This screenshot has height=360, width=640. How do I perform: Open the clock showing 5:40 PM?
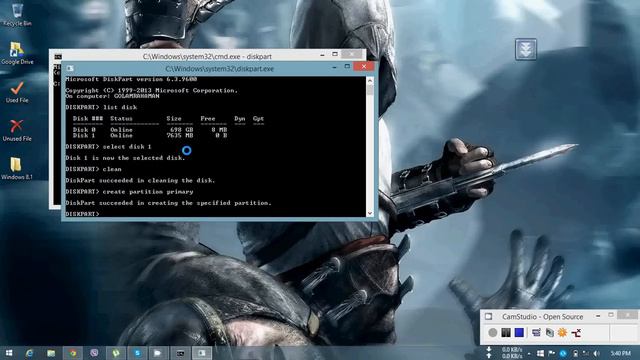(x=620, y=353)
